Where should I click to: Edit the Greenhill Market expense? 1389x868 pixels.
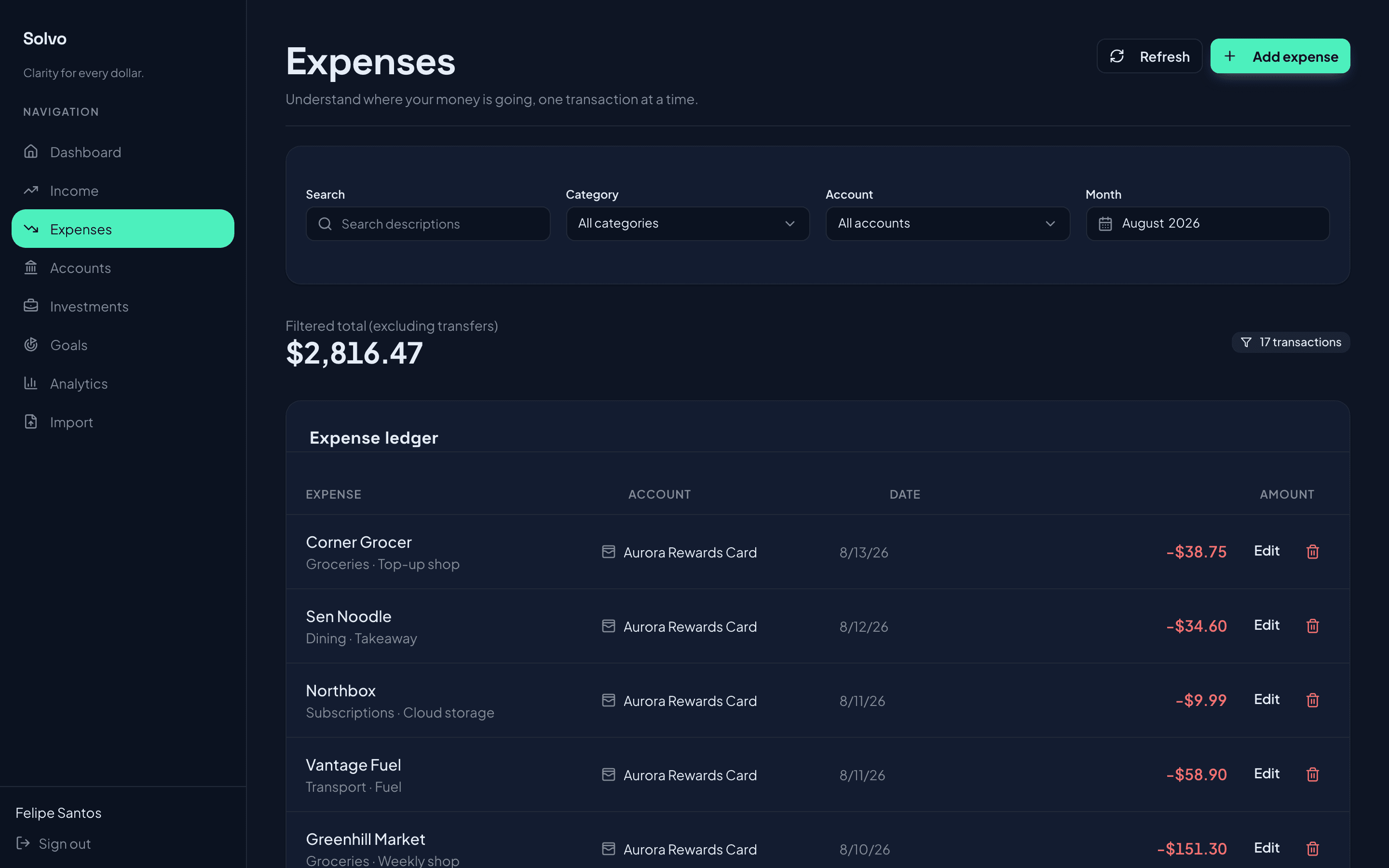(1266, 848)
